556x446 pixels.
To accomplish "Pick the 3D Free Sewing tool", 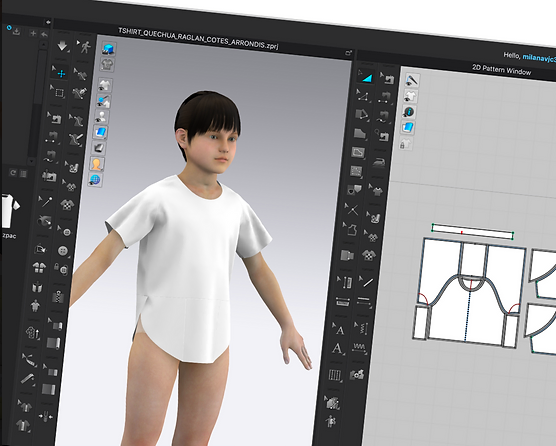I will coord(50,156).
